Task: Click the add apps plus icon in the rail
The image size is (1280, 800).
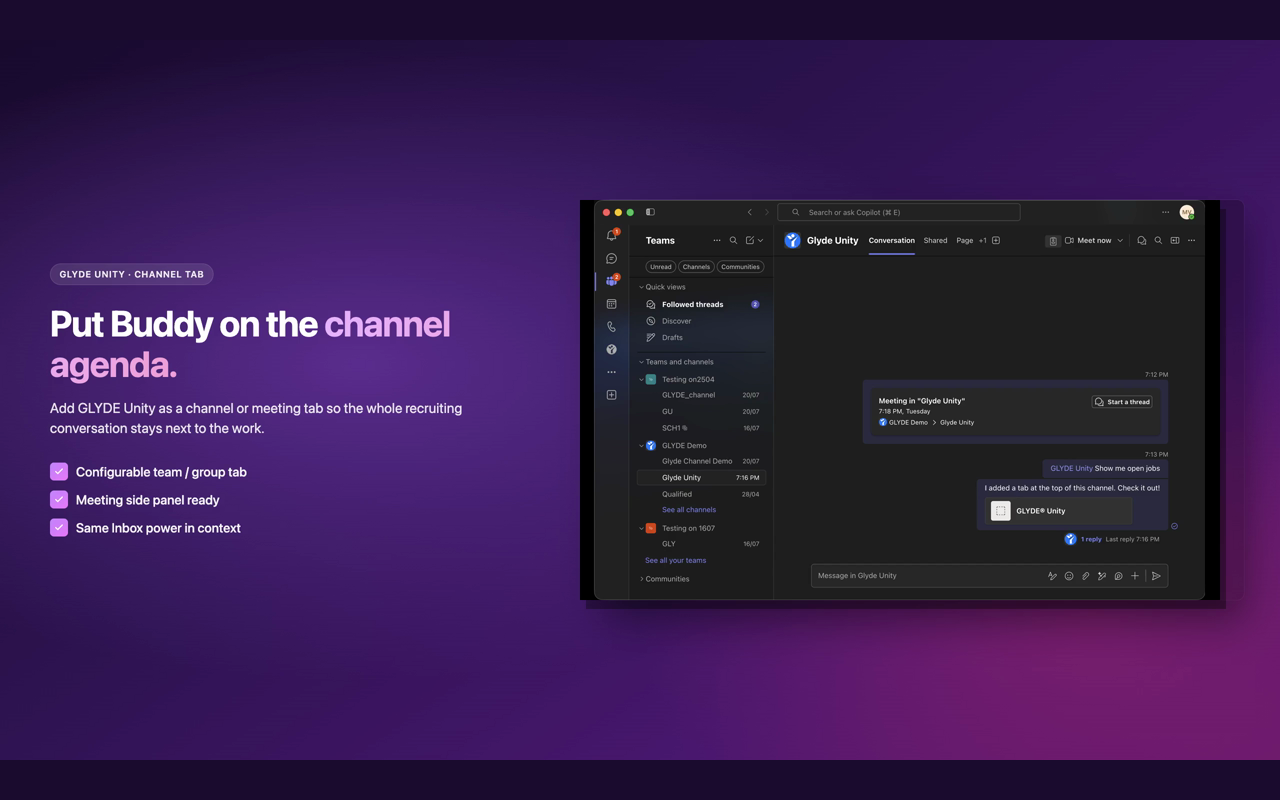Action: (x=612, y=395)
